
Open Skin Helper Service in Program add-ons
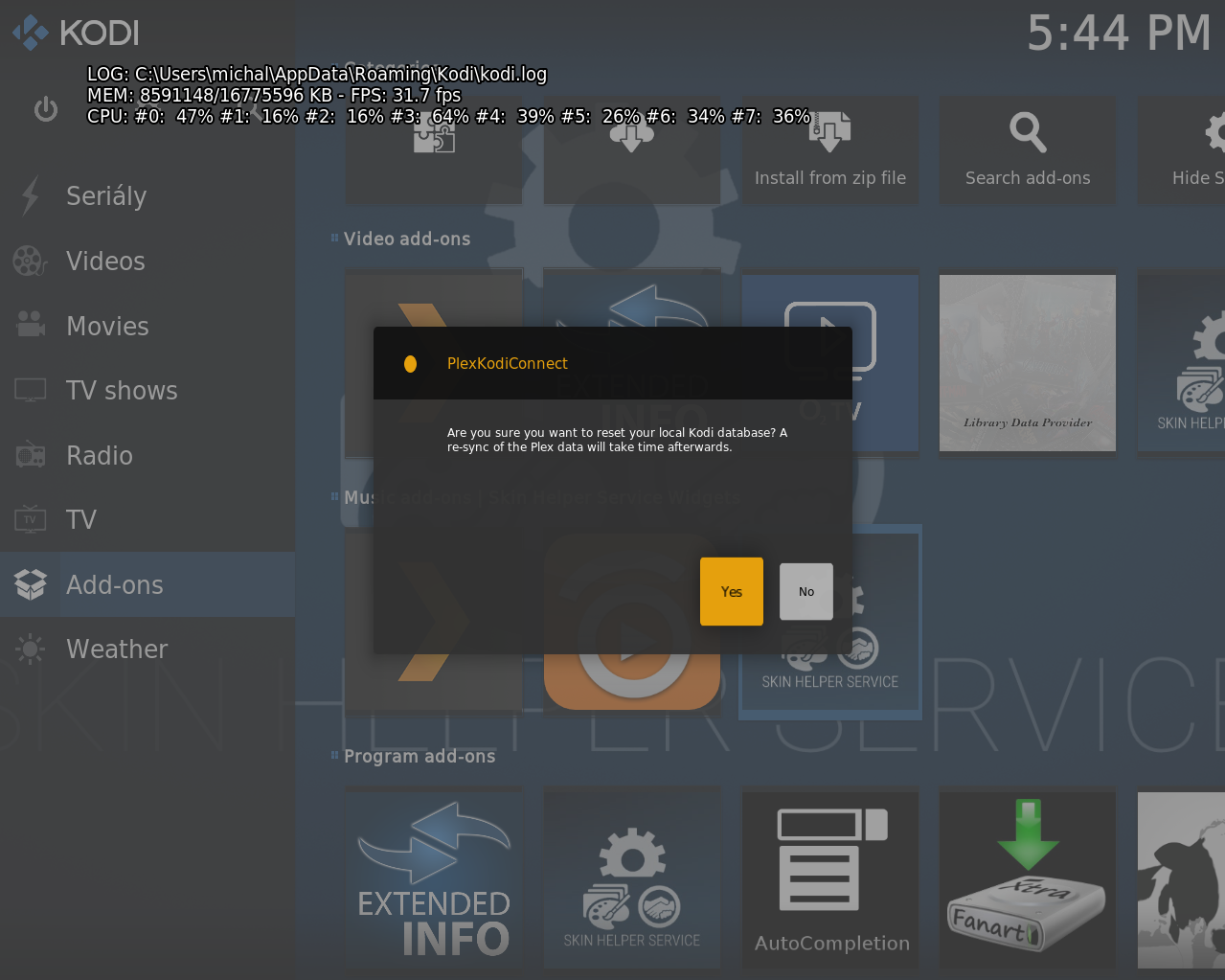631,877
